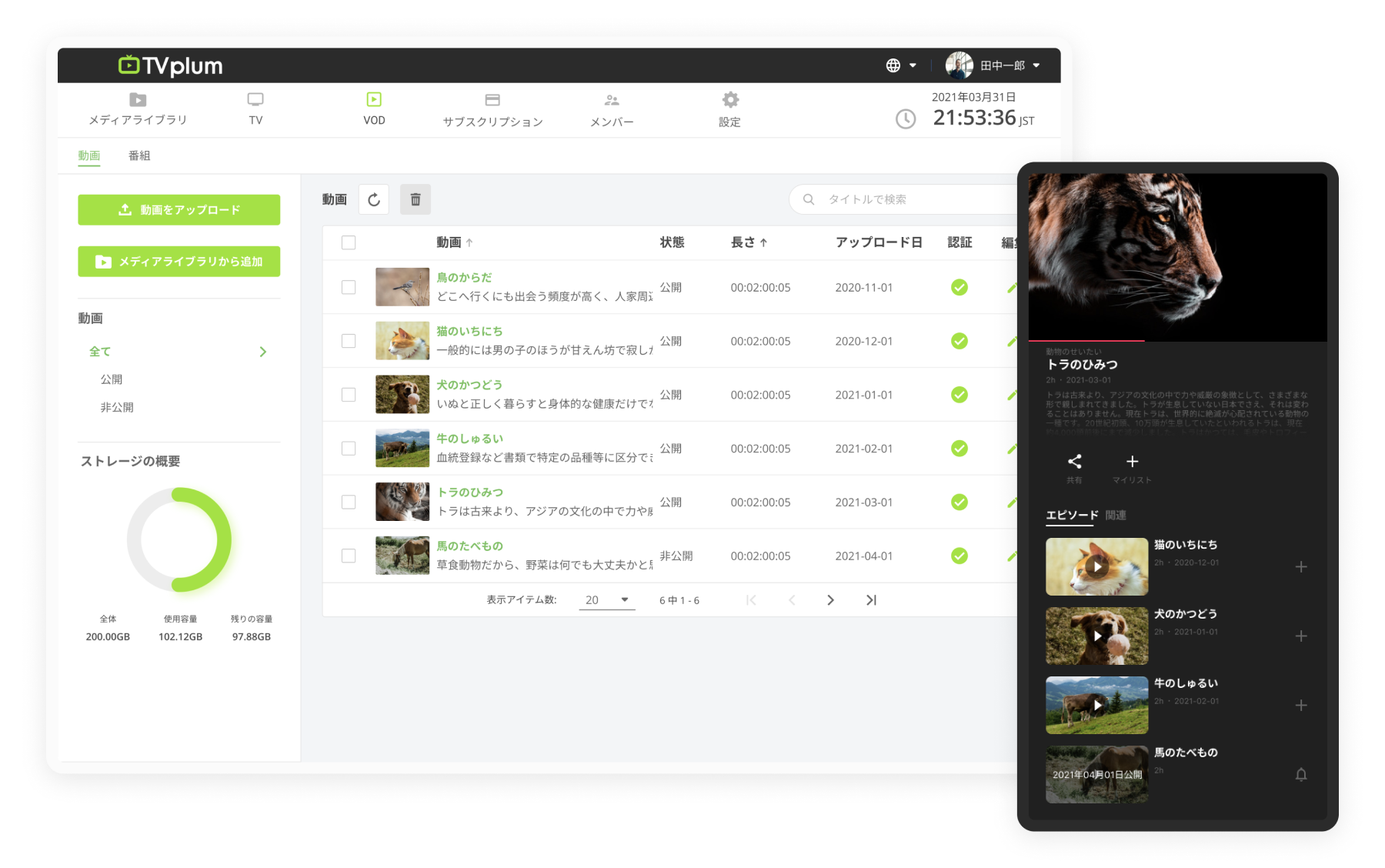Go to next page arrow in pagination
This screenshot has height=868, width=1385.
point(830,600)
